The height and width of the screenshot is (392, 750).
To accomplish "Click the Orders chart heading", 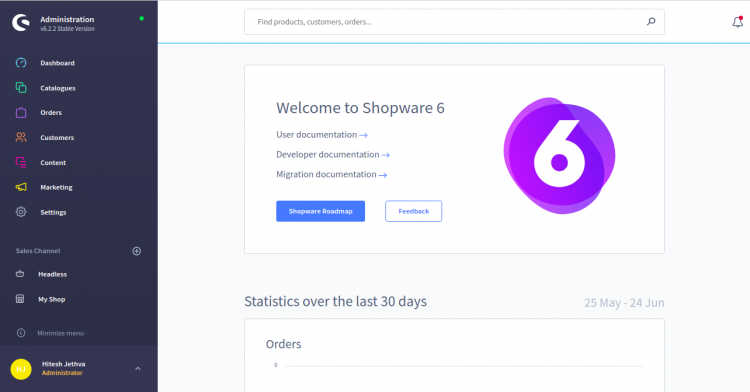I will (284, 344).
